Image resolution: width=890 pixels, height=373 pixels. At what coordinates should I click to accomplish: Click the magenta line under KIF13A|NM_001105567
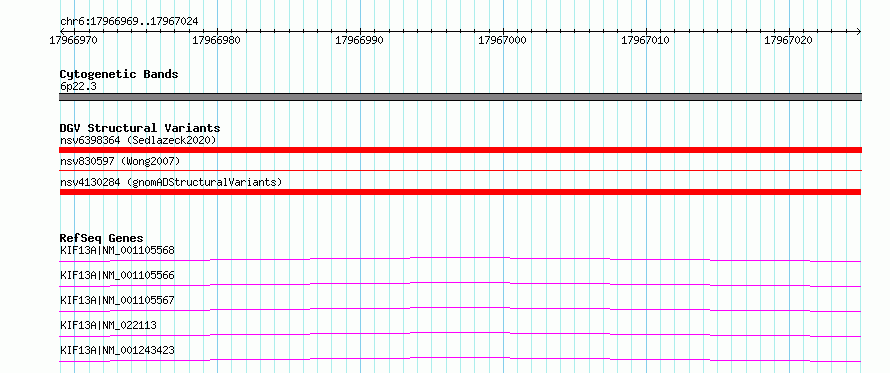click(x=460, y=309)
